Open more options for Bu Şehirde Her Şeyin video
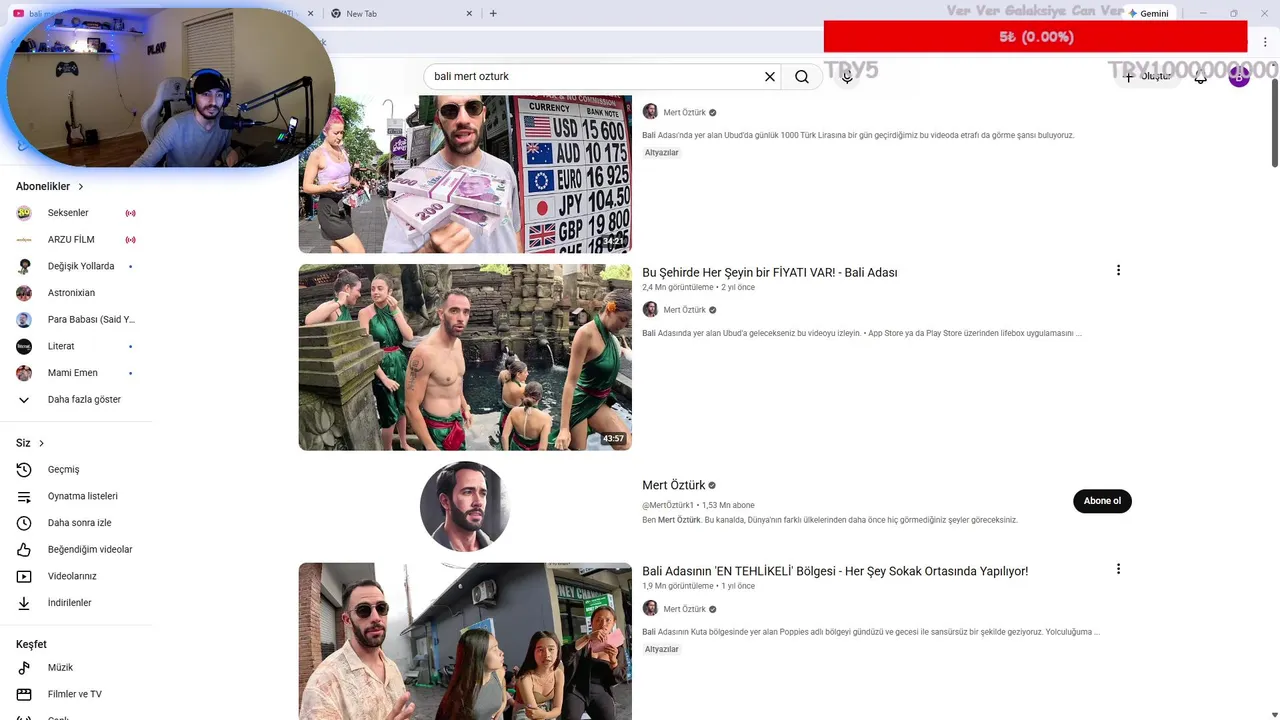Image resolution: width=1280 pixels, height=720 pixels. pos(1118,270)
